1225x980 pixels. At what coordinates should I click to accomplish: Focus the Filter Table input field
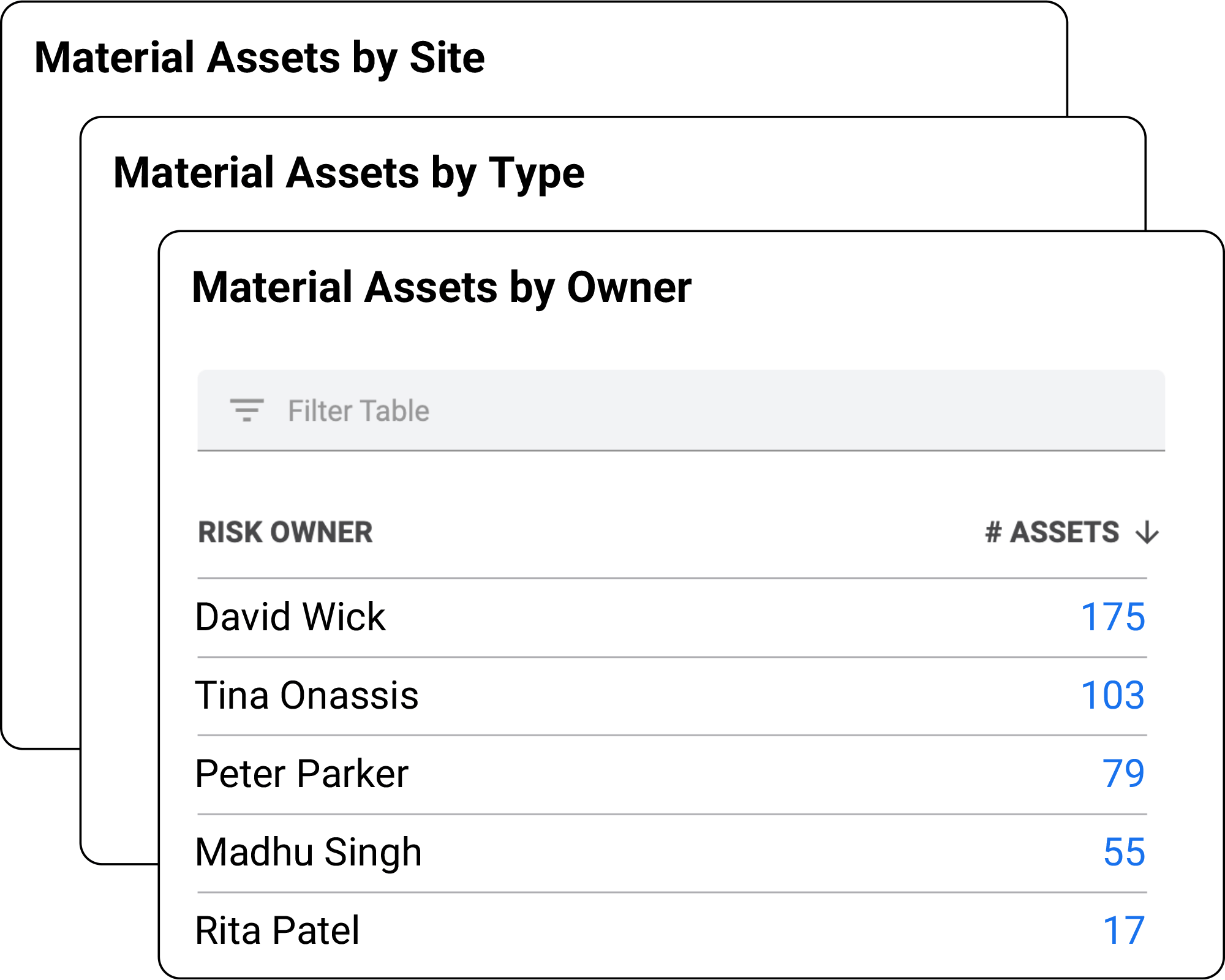(680, 410)
